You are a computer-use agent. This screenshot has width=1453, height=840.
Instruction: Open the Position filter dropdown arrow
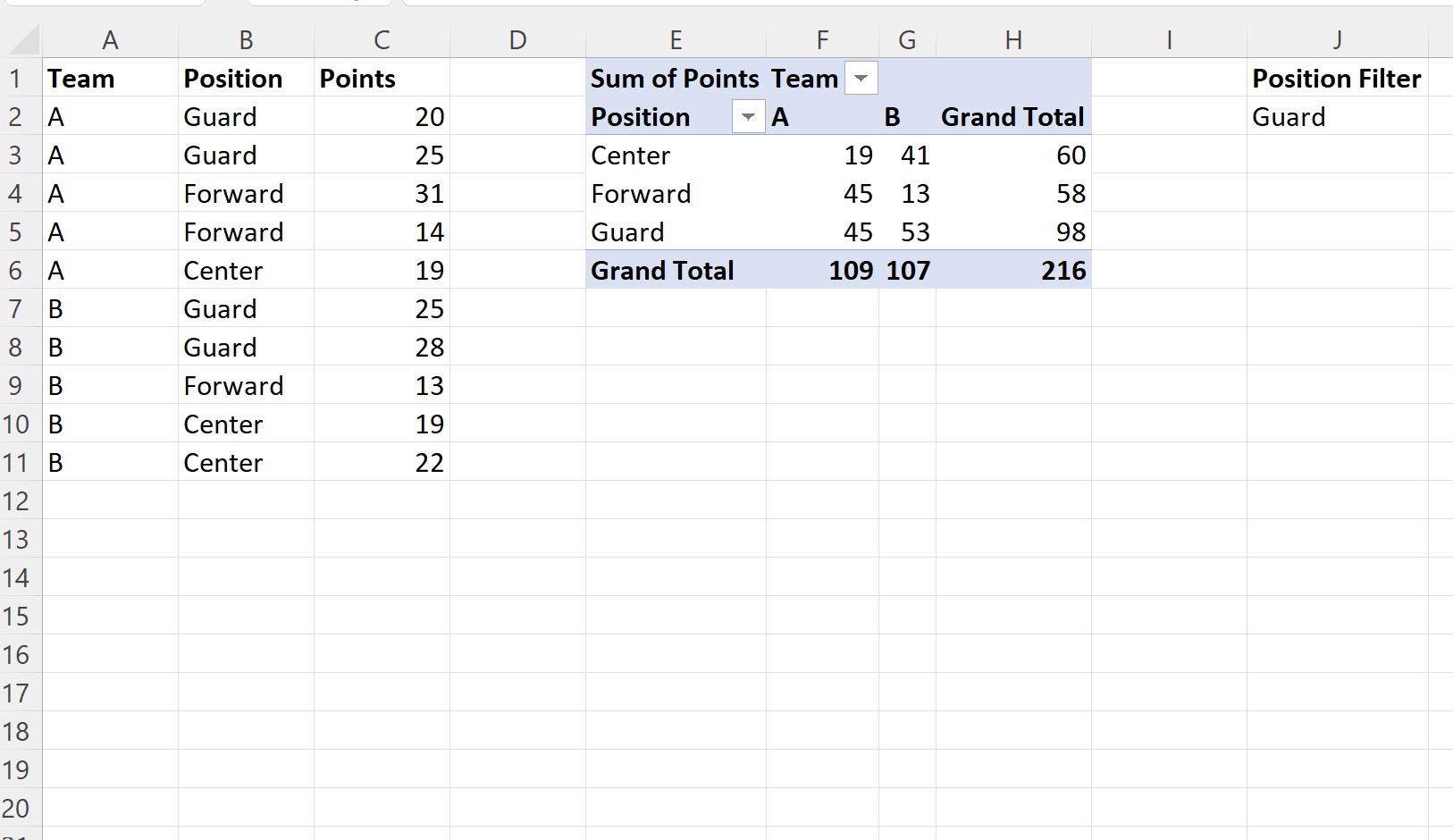pos(748,117)
